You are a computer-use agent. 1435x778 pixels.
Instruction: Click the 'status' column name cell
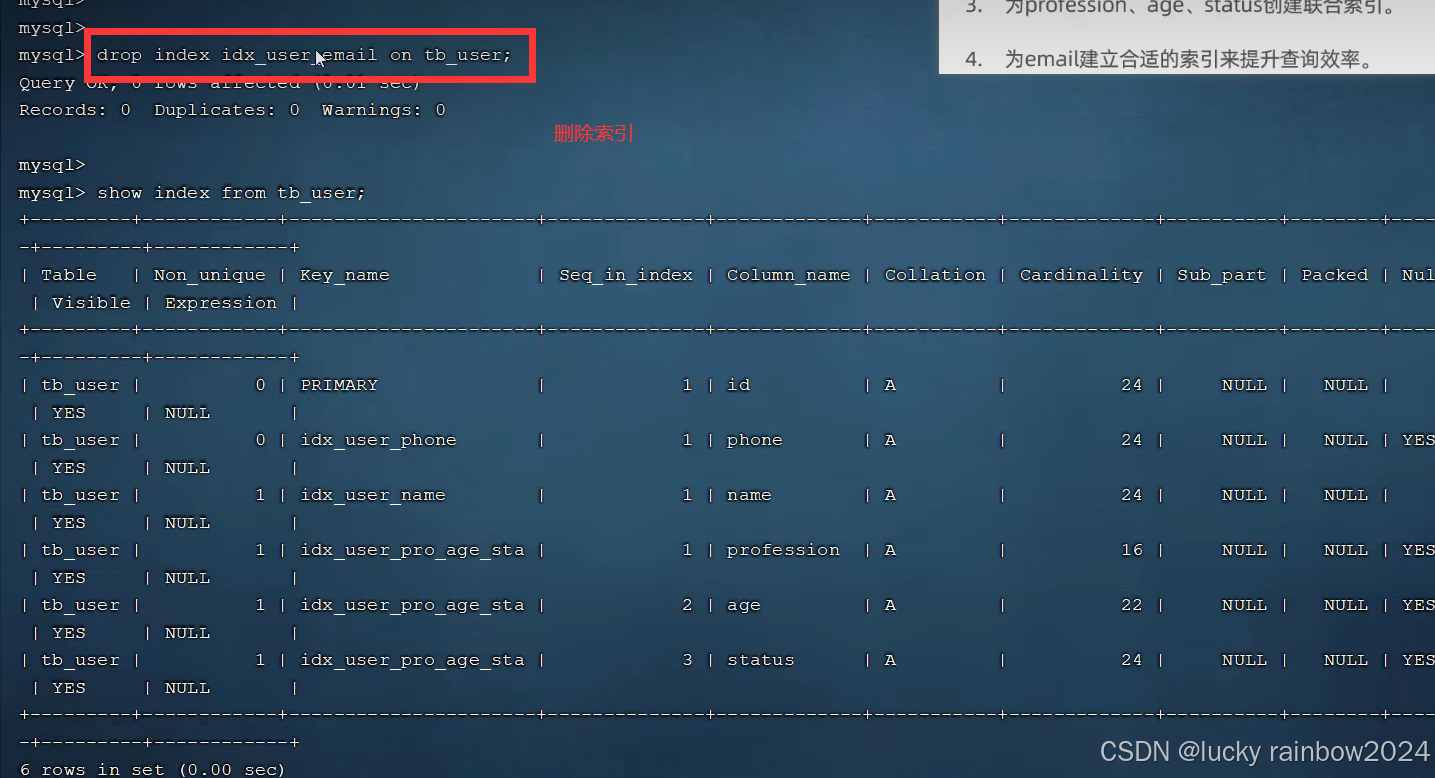(x=760, y=660)
